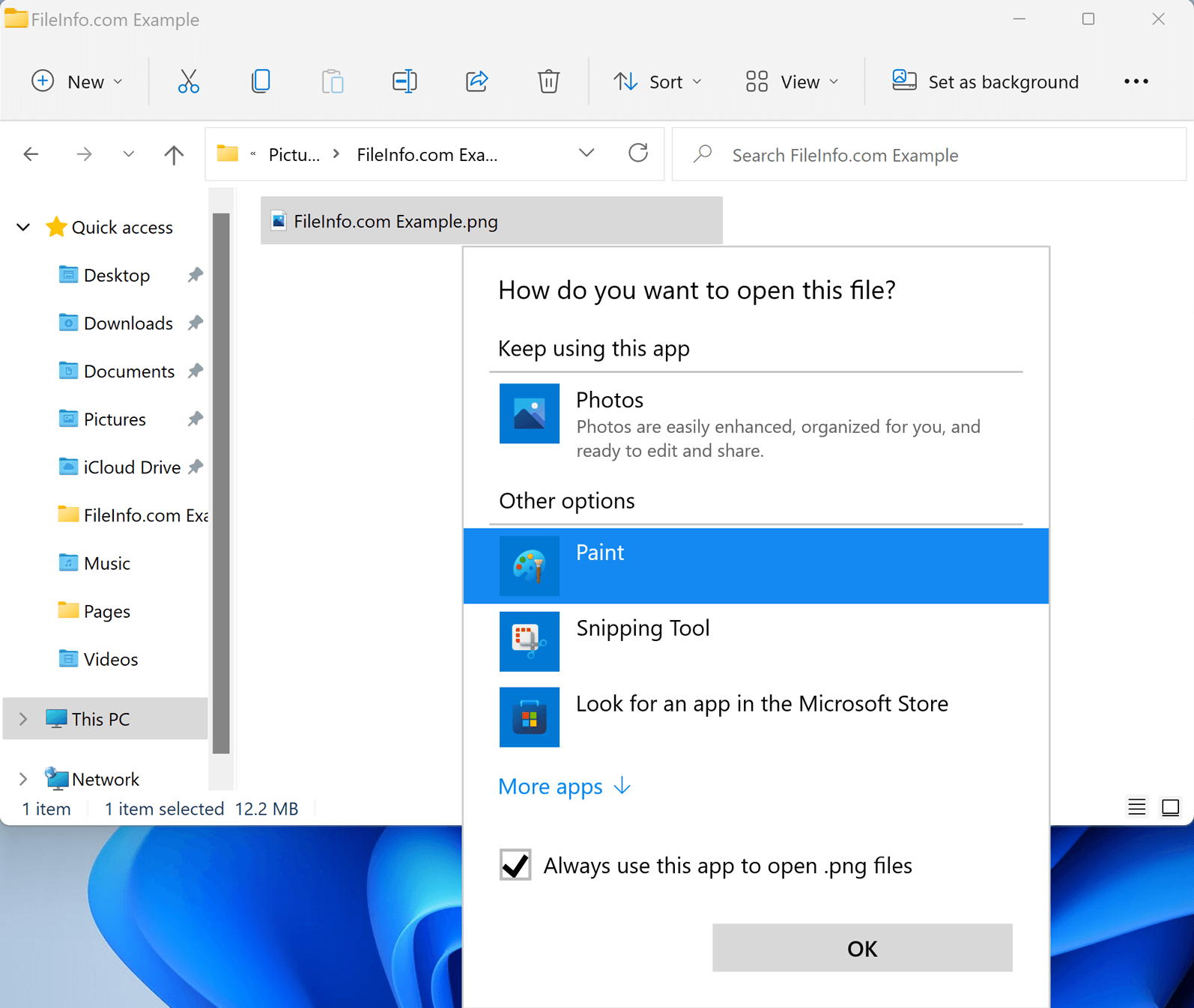Open the New dropdown menu

77,81
